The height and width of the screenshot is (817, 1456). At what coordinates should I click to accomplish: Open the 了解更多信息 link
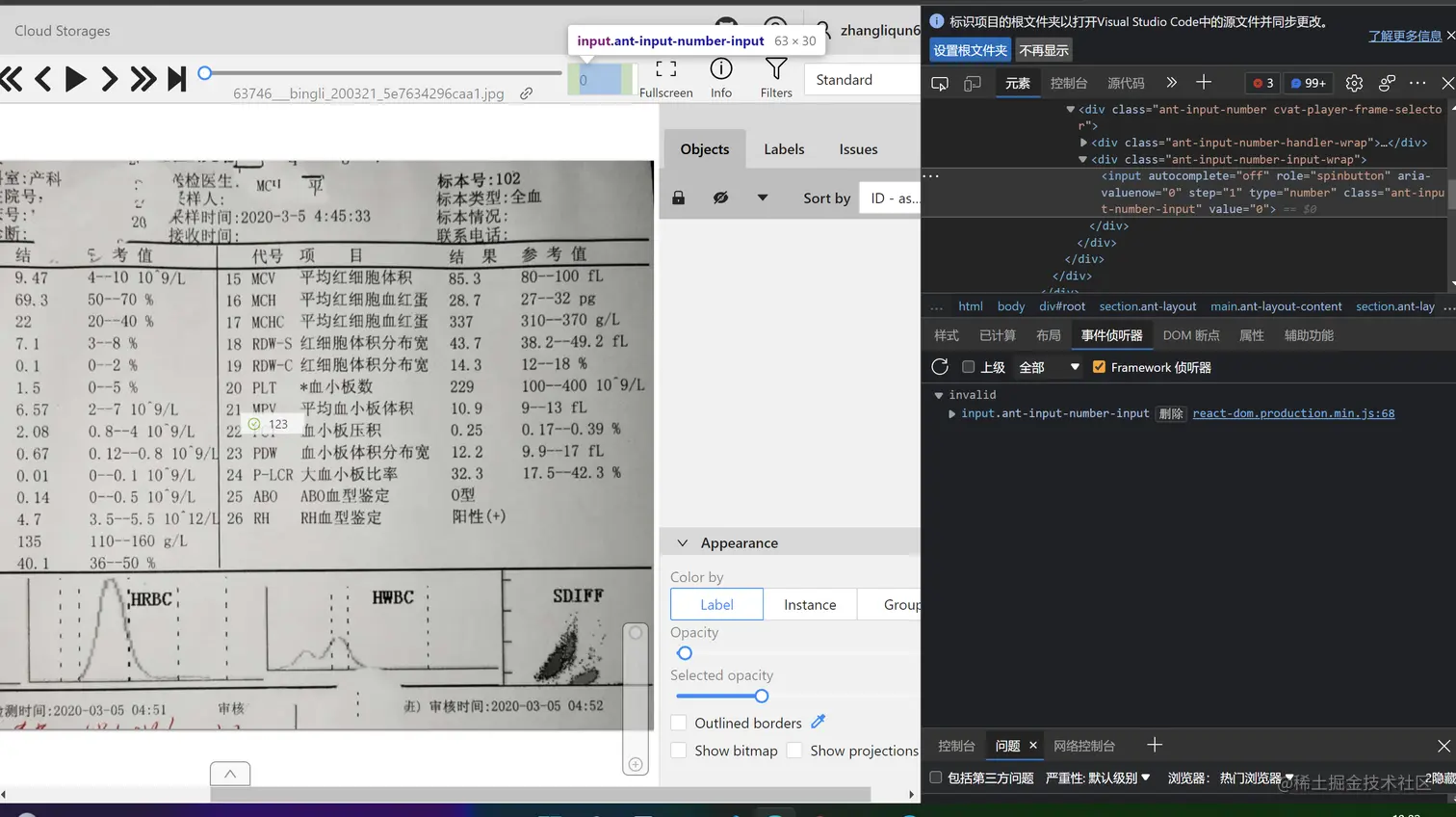click(1405, 36)
